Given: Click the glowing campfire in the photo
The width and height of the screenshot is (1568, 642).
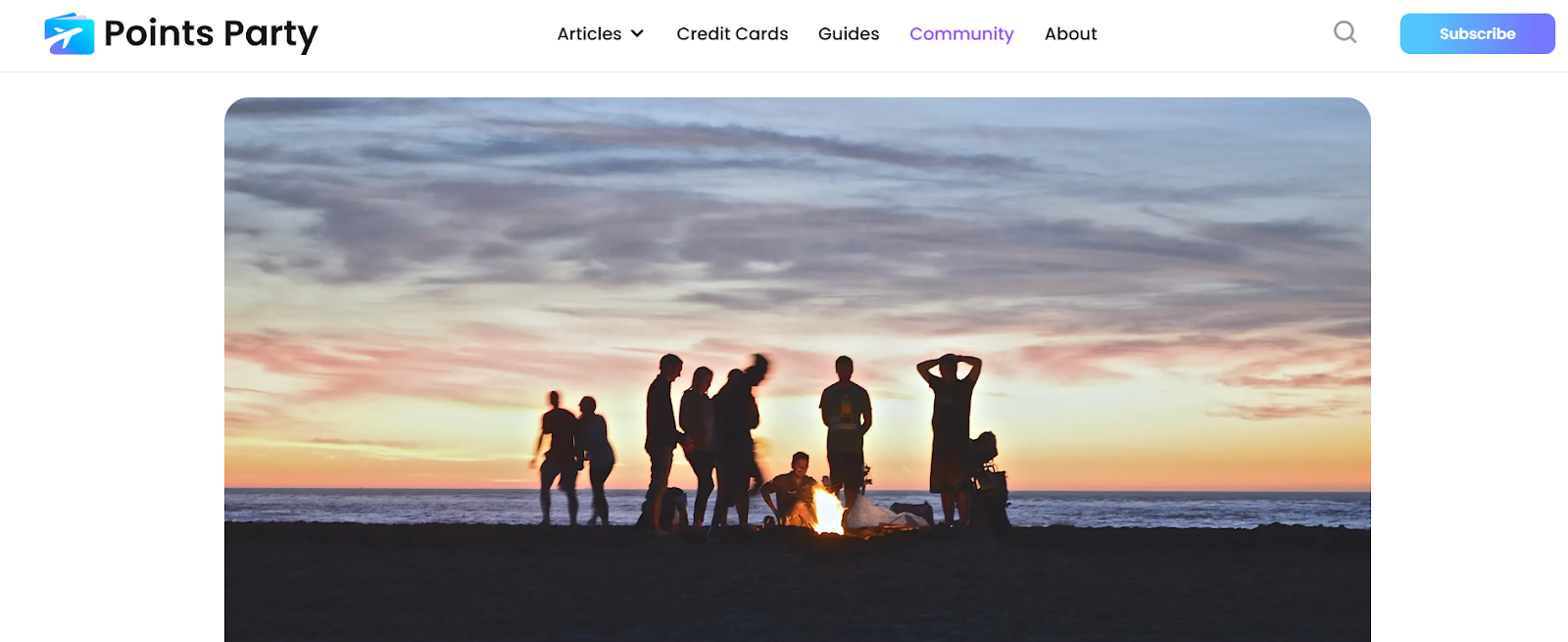Looking at the screenshot, I should [827, 511].
